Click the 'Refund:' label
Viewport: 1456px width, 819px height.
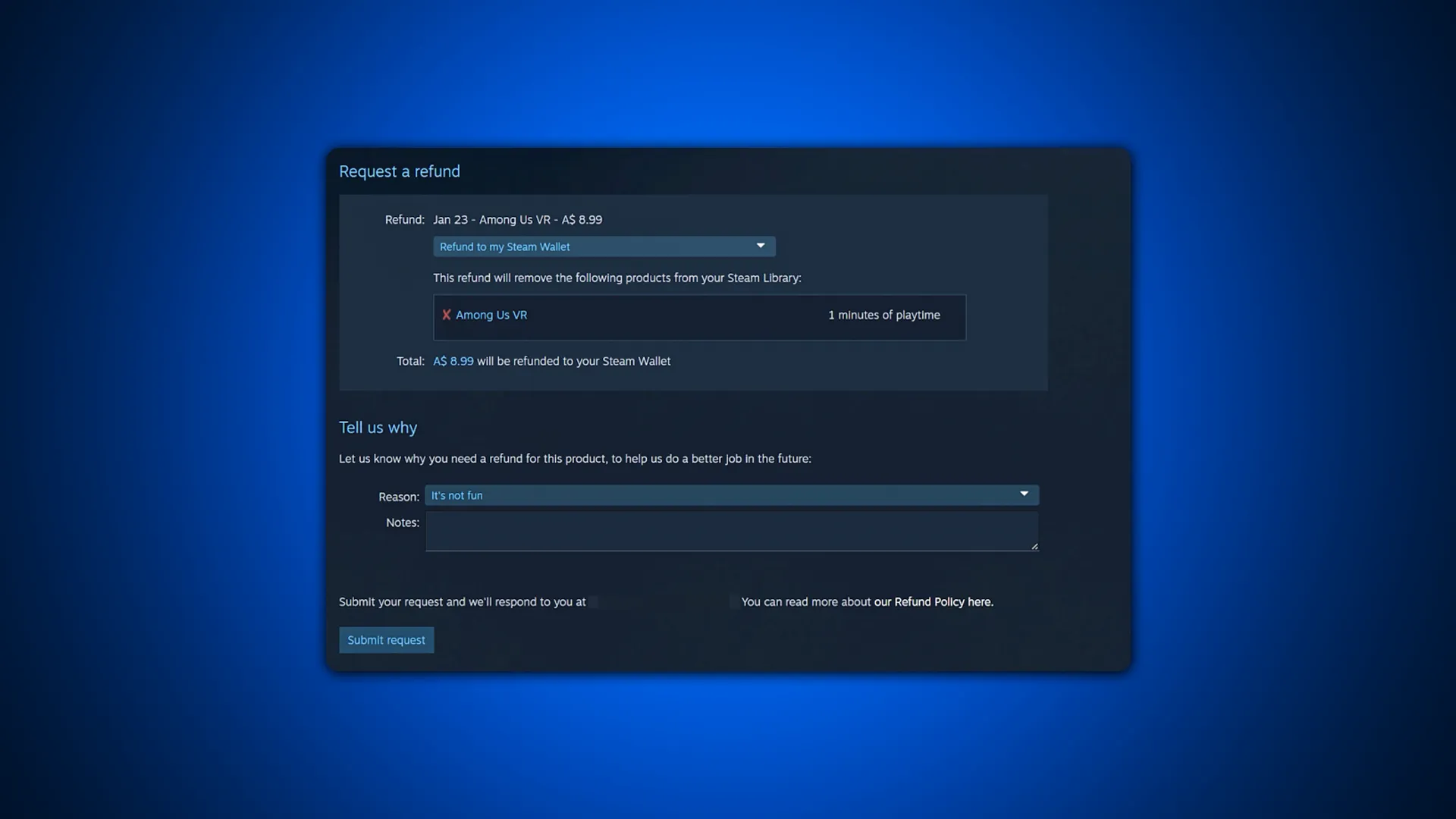[404, 220]
